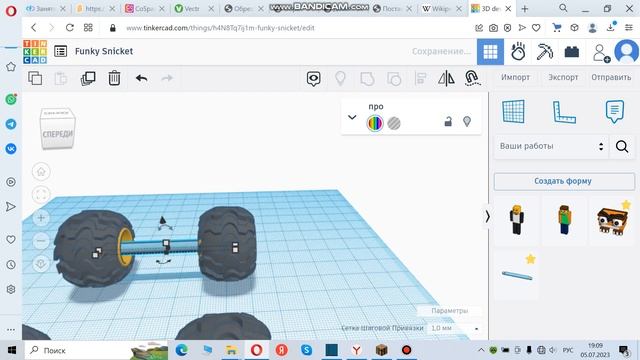Undo the last action
Viewport: 640px width, 360px height.
click(141, 78)
